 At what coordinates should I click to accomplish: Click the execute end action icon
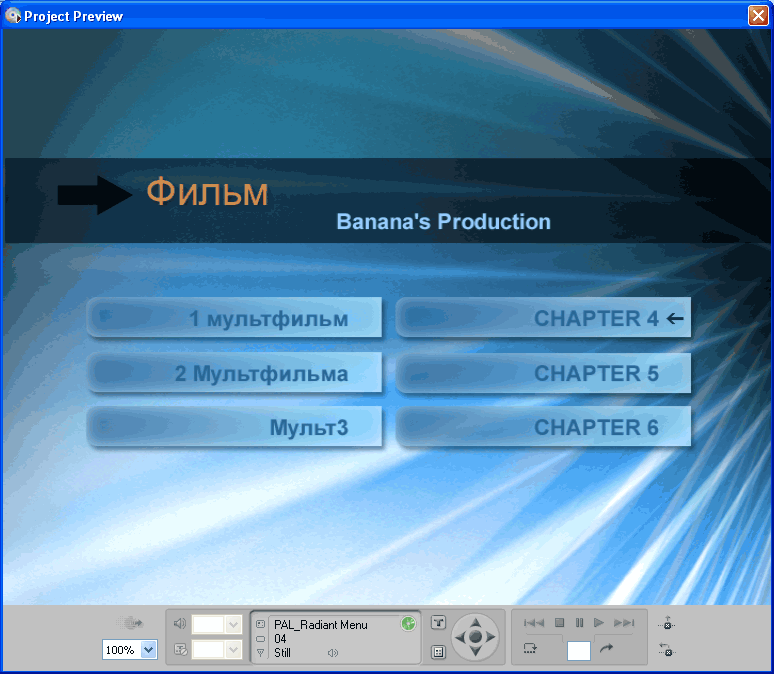tap(666, 623)
